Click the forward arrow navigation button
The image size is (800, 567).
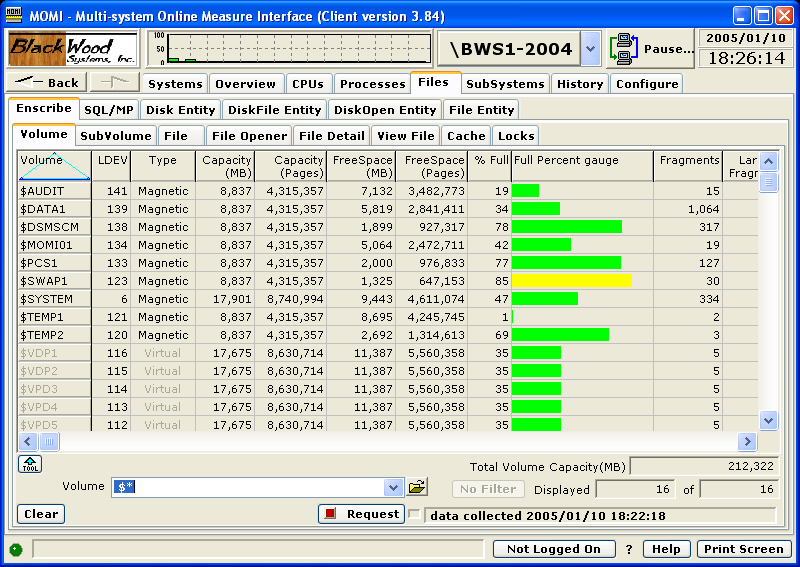115,83
